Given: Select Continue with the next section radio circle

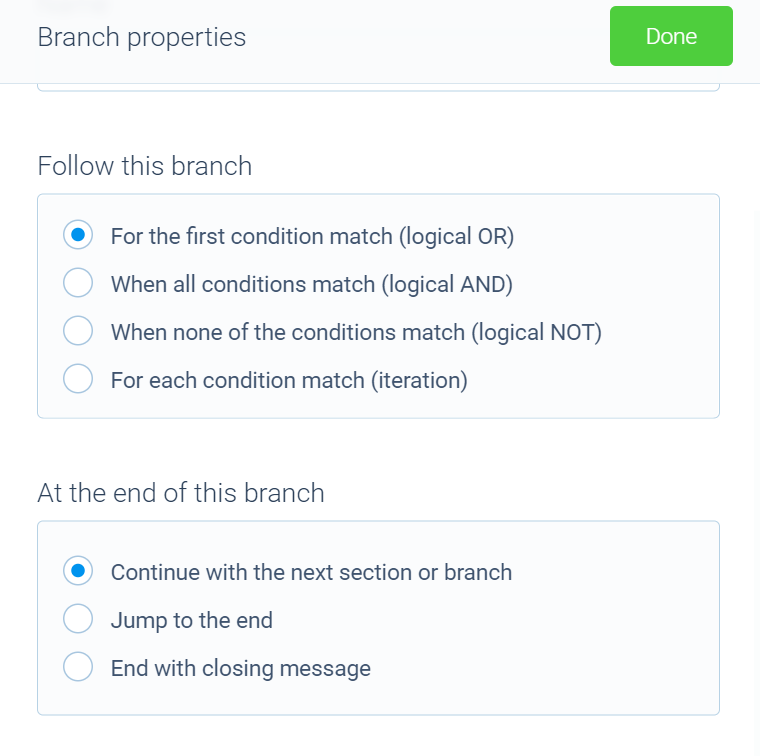Looking at the screenshot, I should [x=78, y=571].
